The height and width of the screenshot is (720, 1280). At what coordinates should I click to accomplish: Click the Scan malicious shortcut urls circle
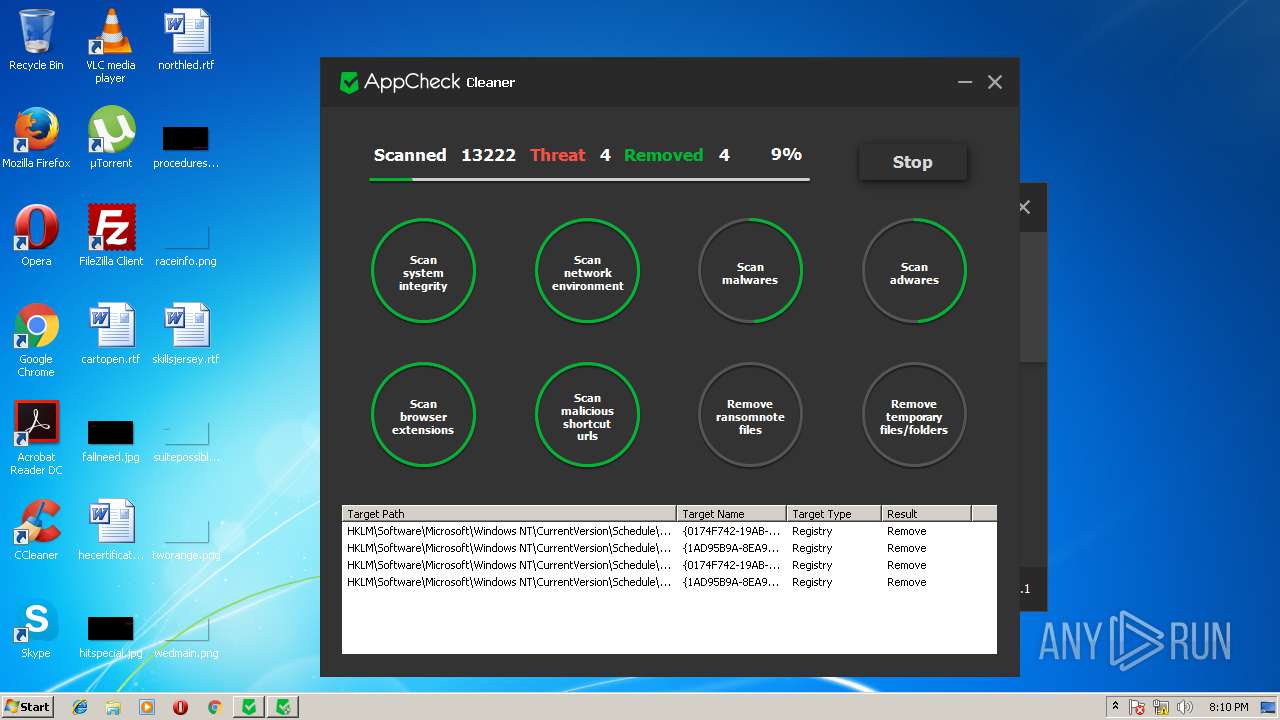[x=587, y=415]
